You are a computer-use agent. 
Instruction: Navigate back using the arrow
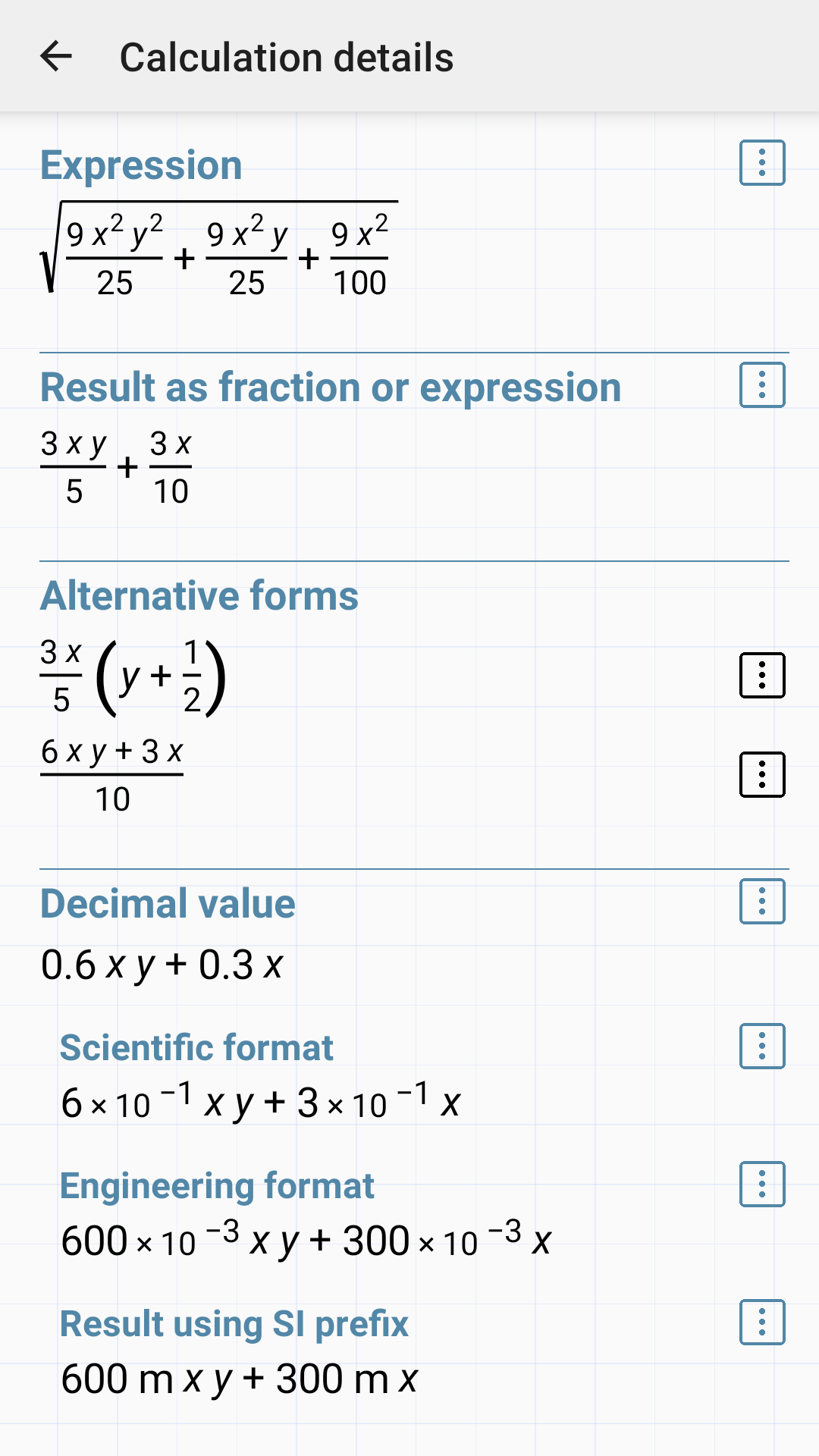pos(57,57)
